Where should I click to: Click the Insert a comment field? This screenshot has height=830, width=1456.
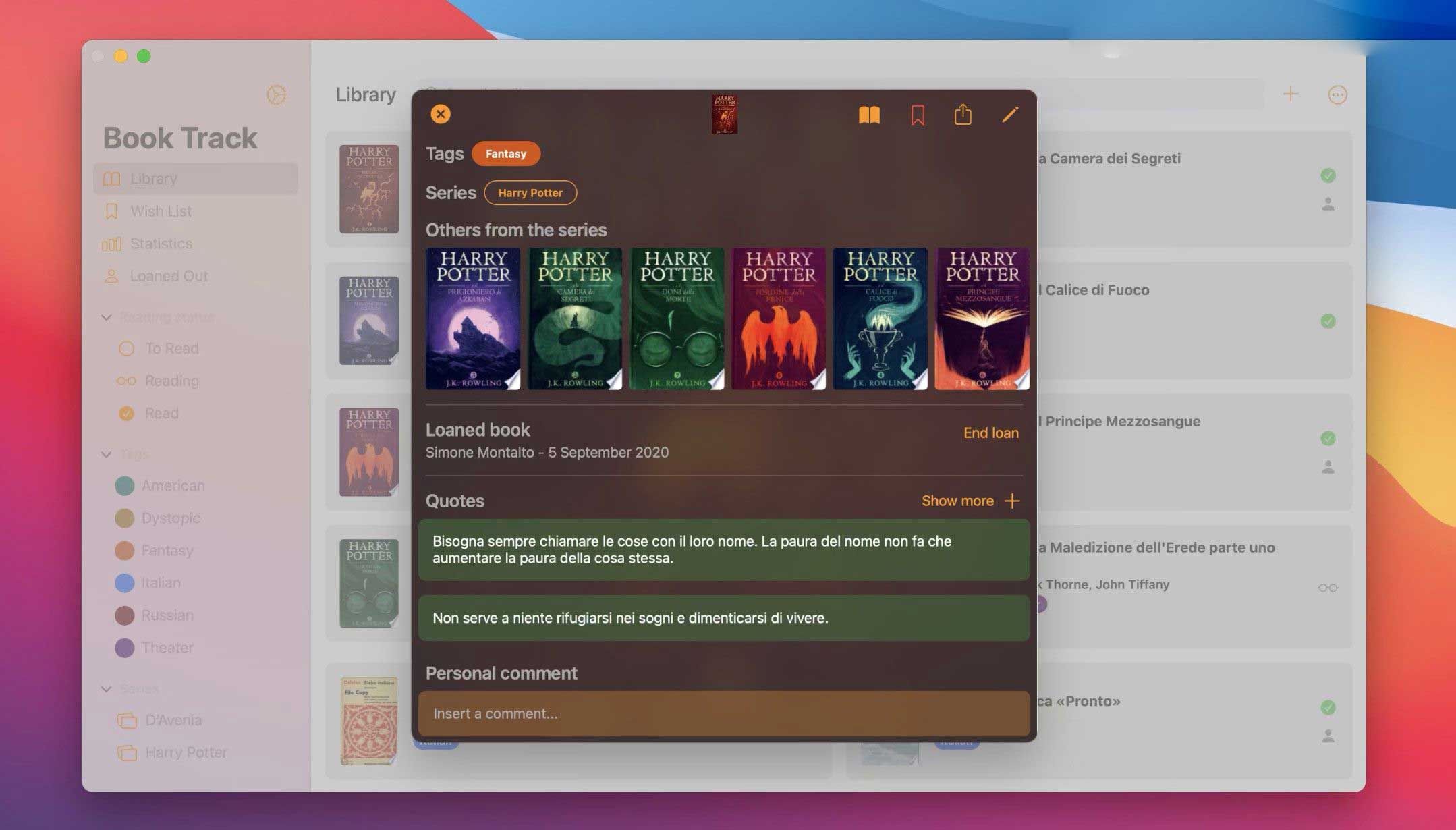[x=724, y=713]
